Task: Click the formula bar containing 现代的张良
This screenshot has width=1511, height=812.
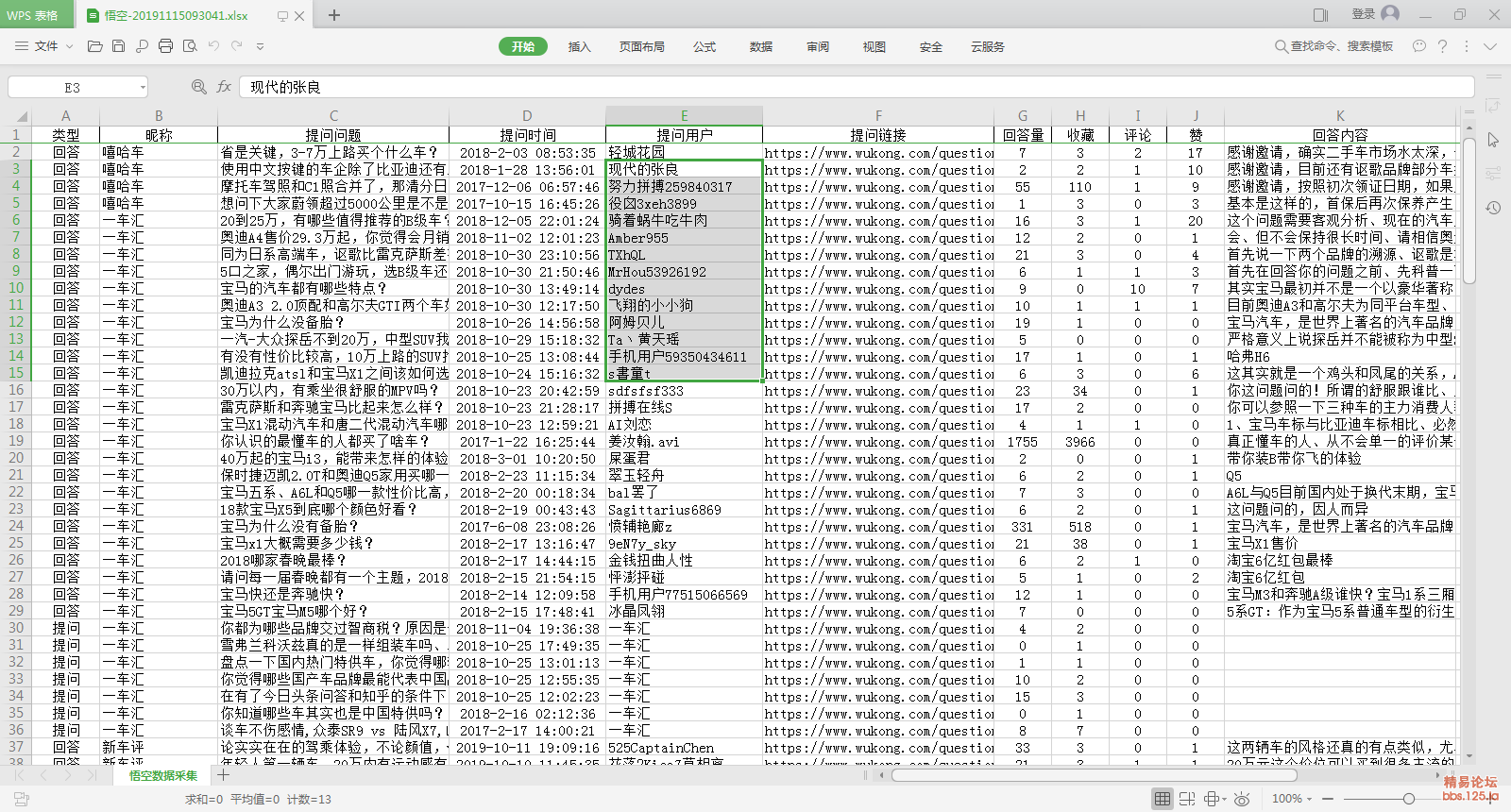Action: click(x=857, y=87)
